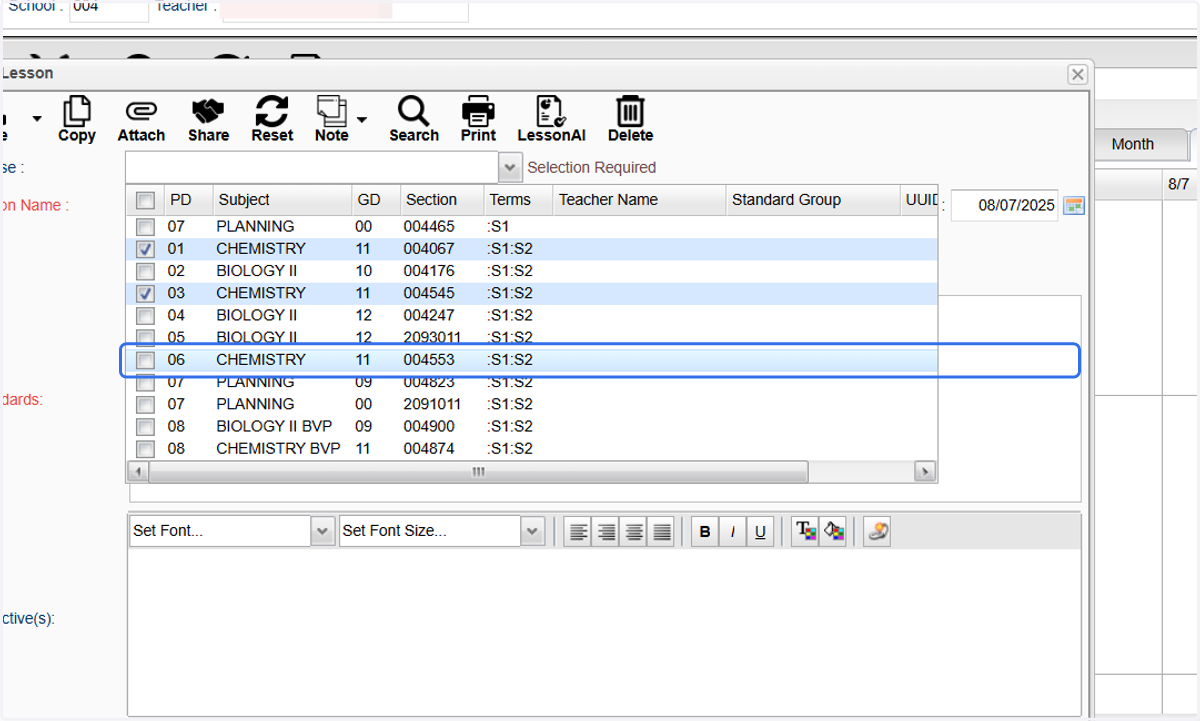
Task: Click the insert hyperlink icon
Action: pyautogui.click(x=877, y=532)
